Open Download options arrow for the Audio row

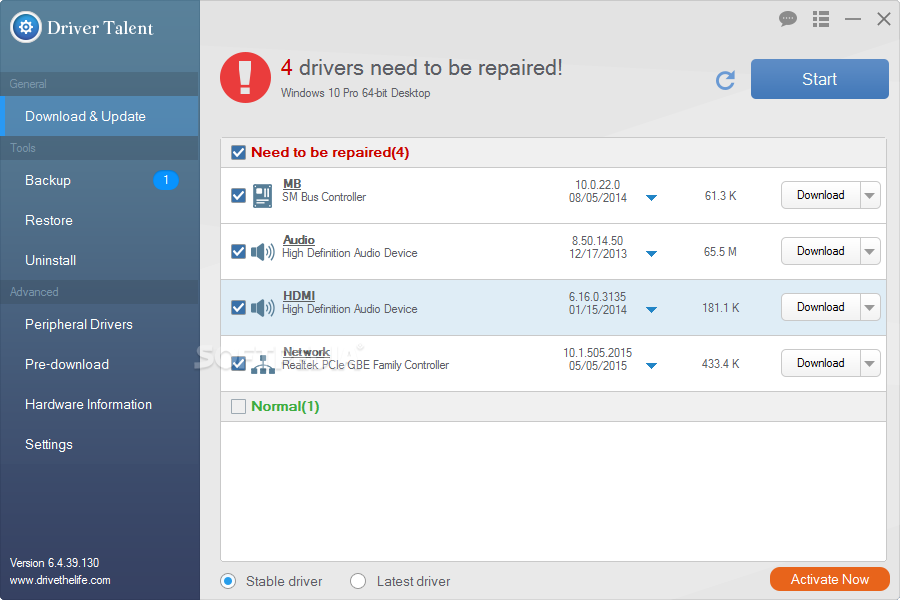click(x=870, y=251)
